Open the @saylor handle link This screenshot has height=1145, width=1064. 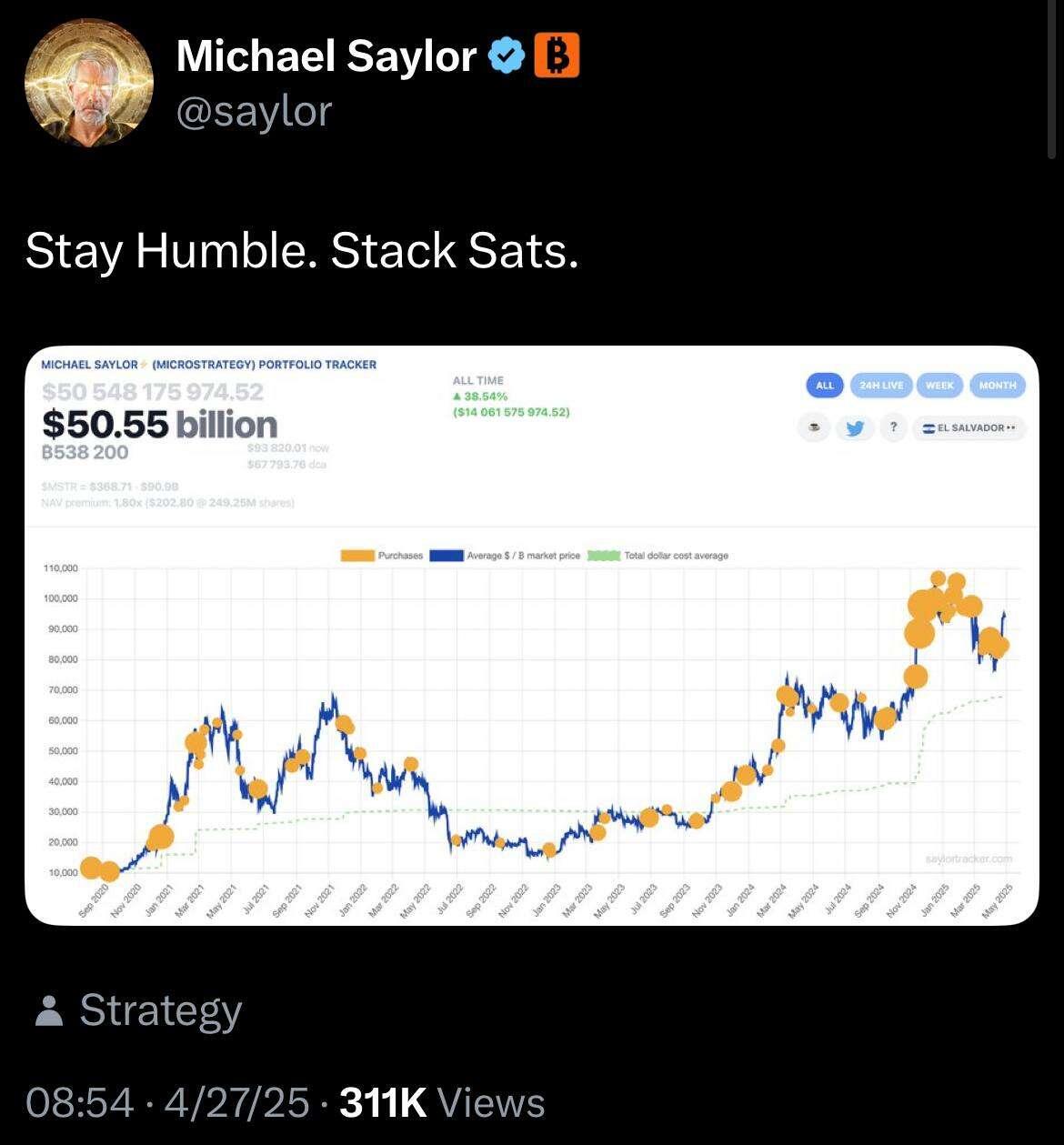point(254,112)
